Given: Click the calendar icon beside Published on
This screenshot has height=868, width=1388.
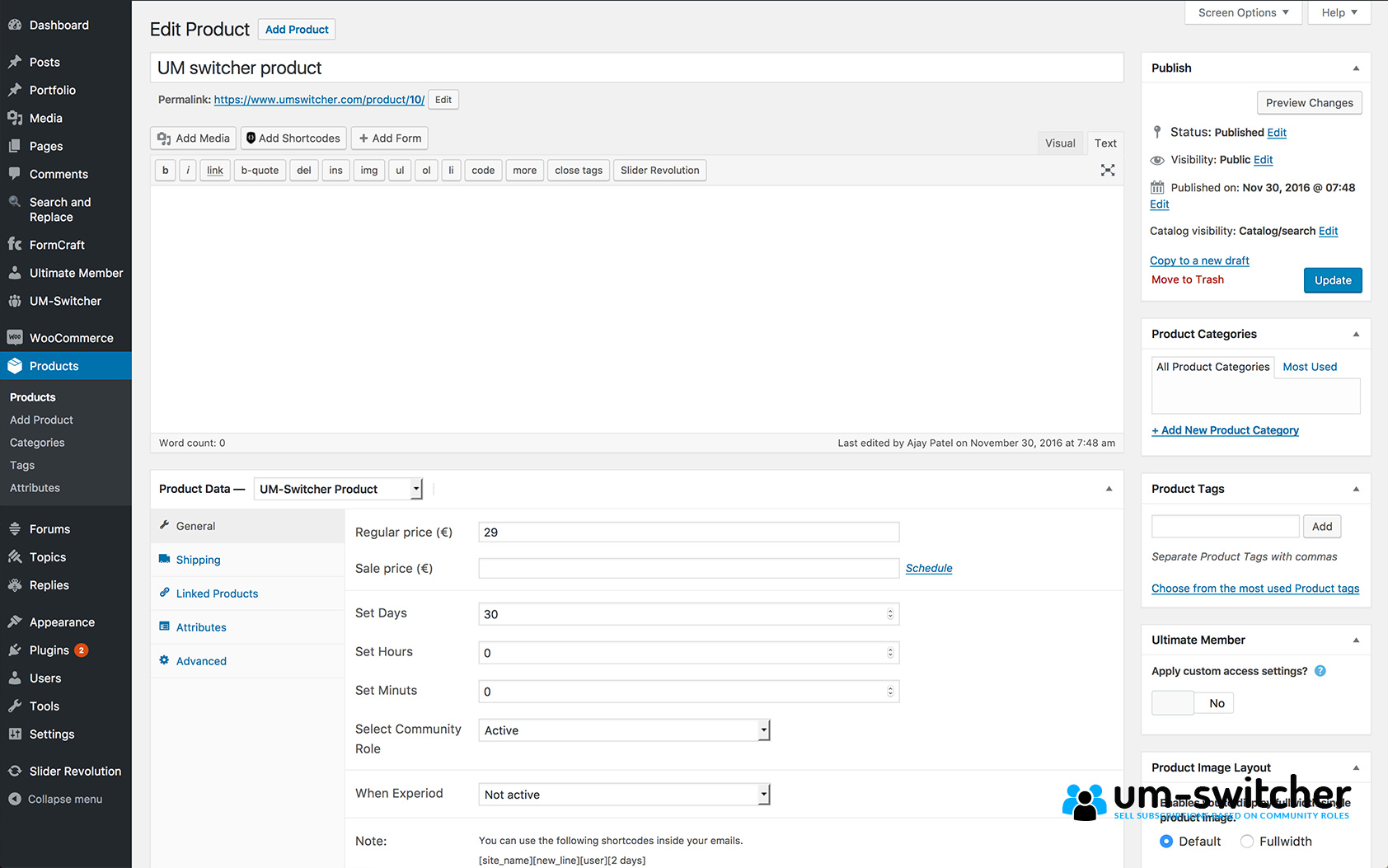Looking at the screenshot, I should (1157, 187).
